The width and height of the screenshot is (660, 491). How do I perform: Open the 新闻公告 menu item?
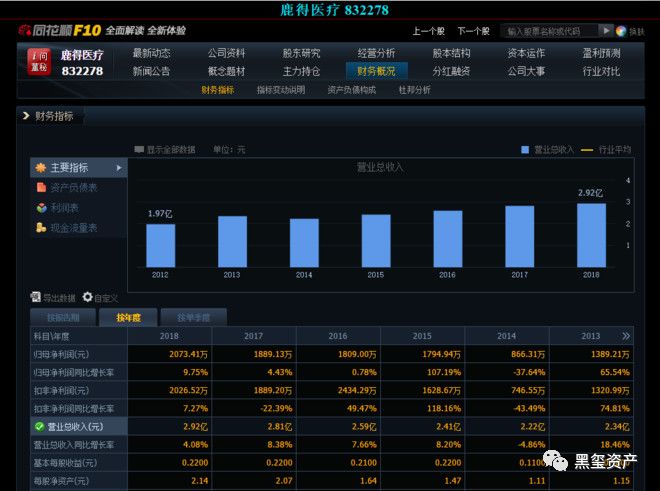[x=152, y=72]
